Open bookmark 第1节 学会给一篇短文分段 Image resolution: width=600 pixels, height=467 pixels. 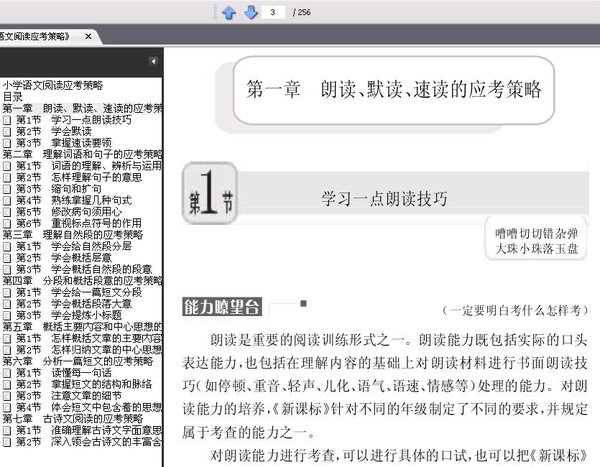click(79, 292)
